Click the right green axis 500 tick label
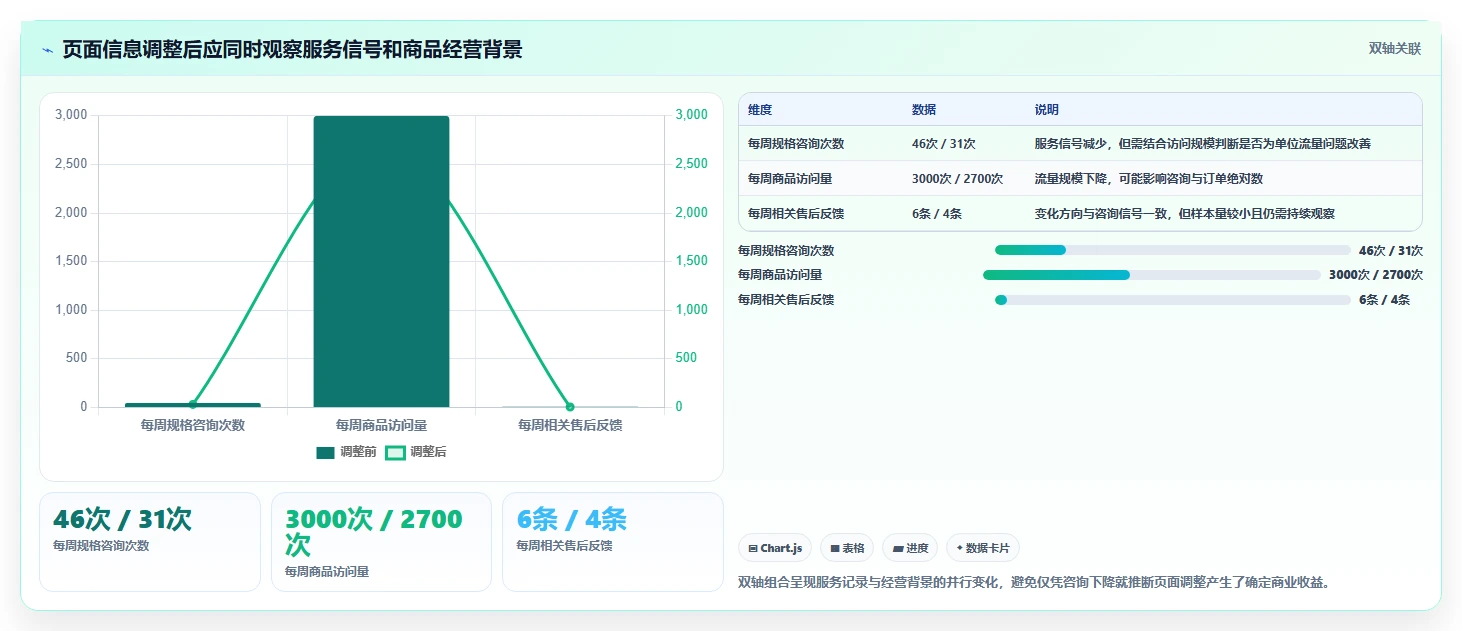This screenshot has height=631, width=1462. 685,358
